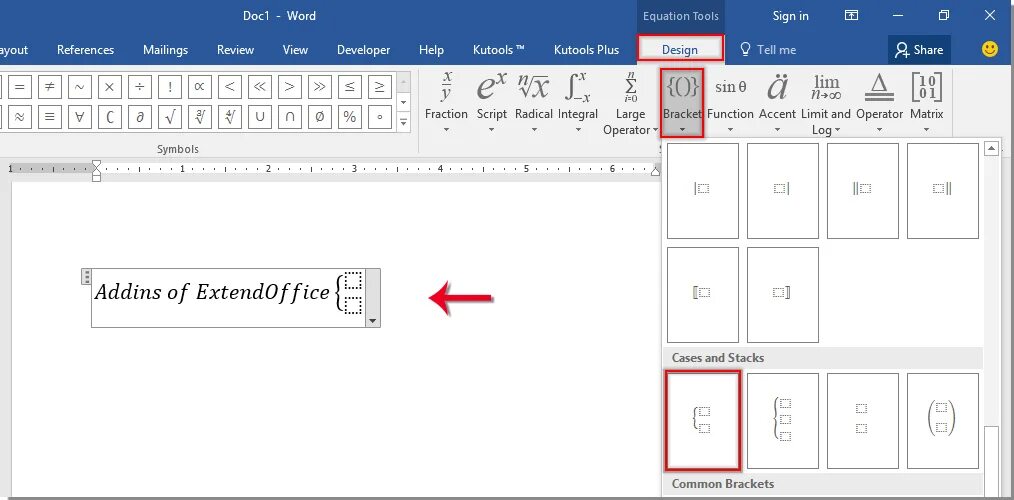The height and width of the screenshot is (500, 1014).
Task: Expand the Symbols gallery with More arrow
Action: click(404, 121)
